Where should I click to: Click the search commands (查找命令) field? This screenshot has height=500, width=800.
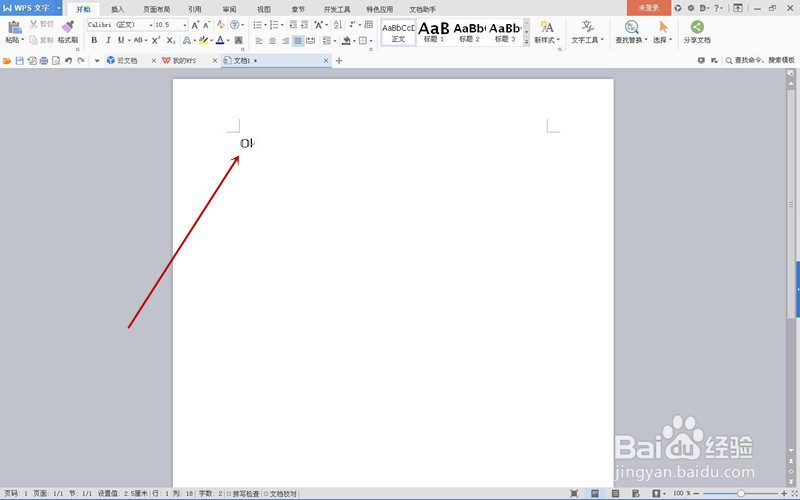pyautogui.click(x=760, y=60)
